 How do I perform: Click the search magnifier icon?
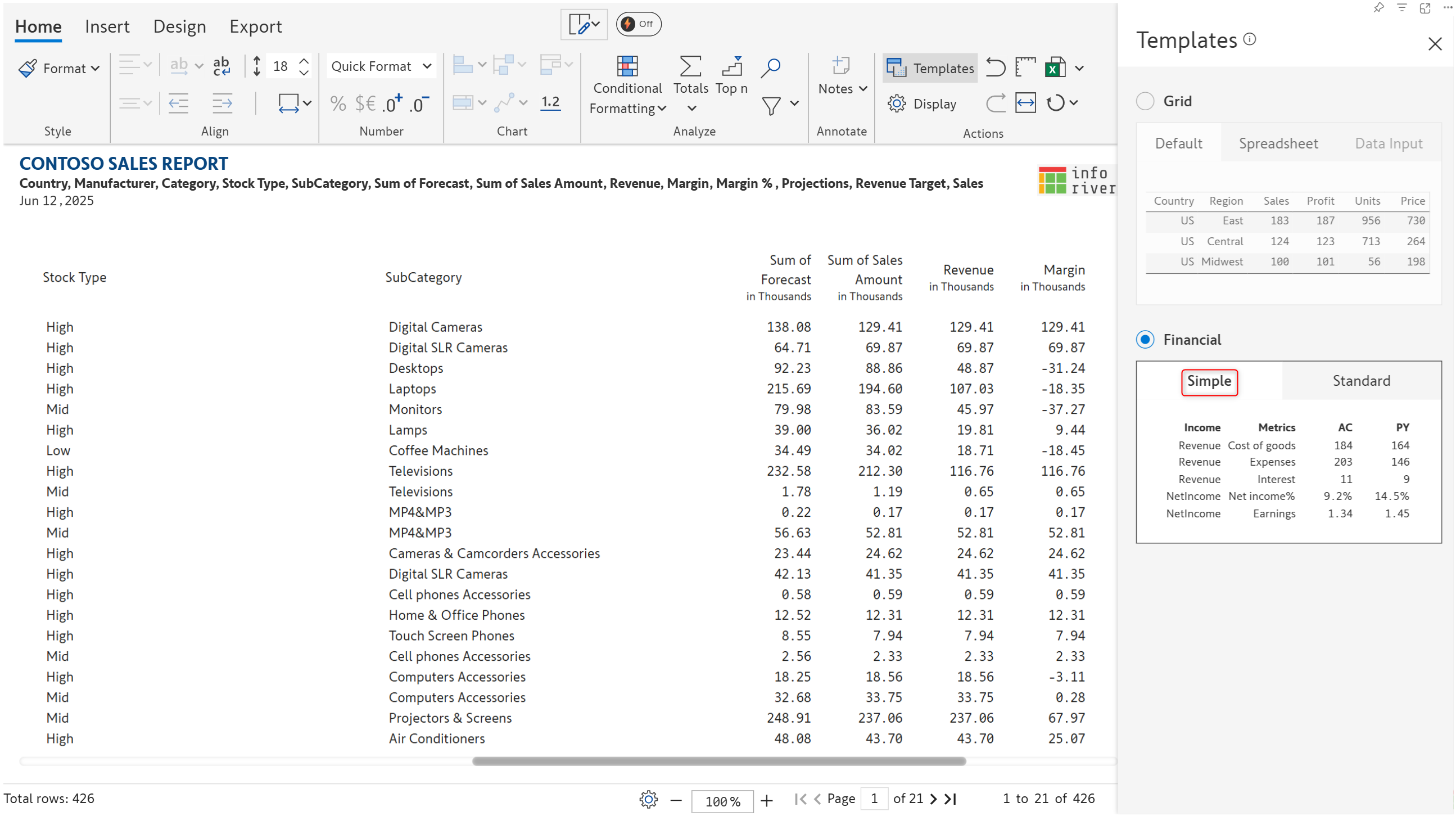pos(770,68)
